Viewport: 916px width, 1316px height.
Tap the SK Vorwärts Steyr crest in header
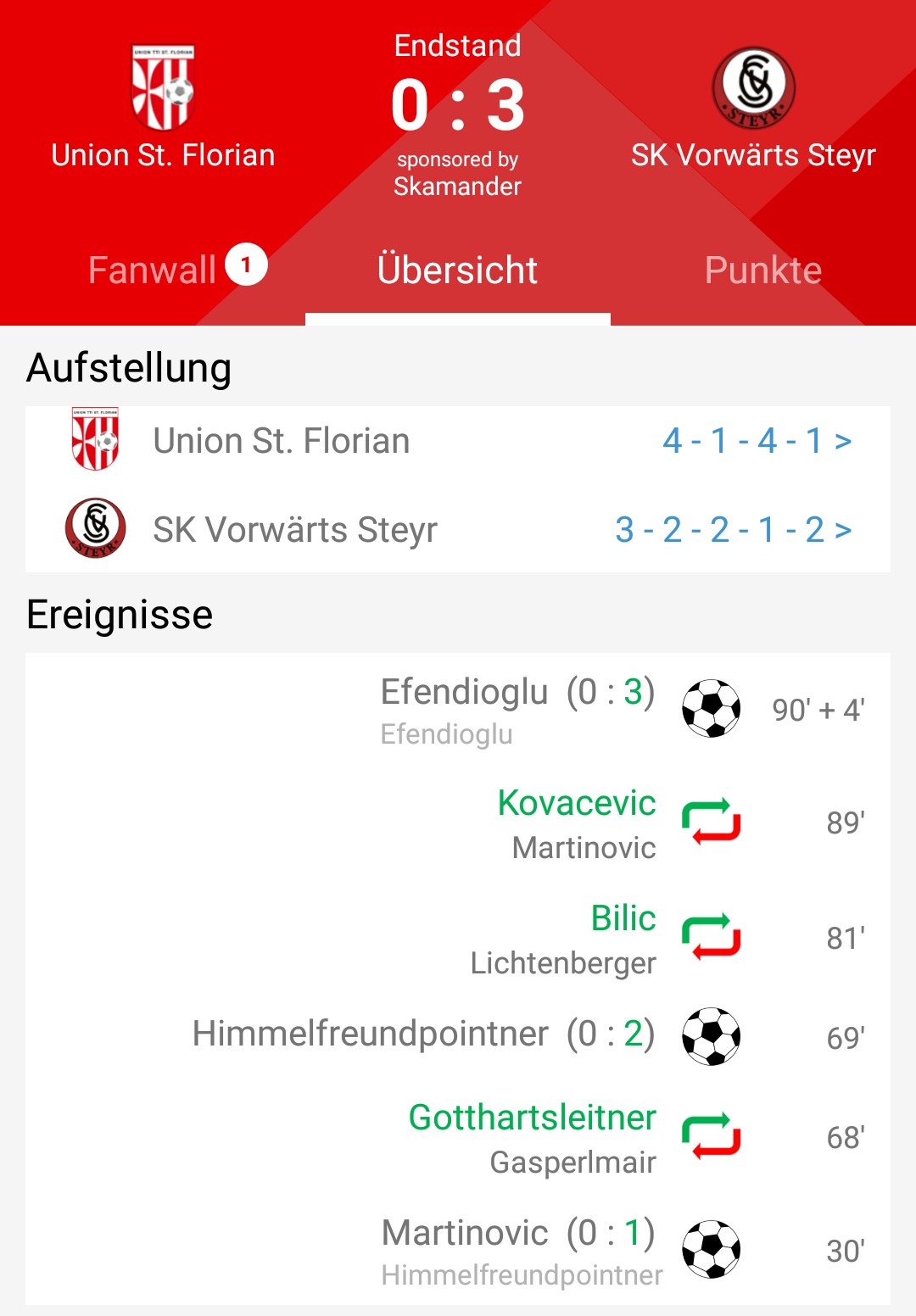pos(753,87)
